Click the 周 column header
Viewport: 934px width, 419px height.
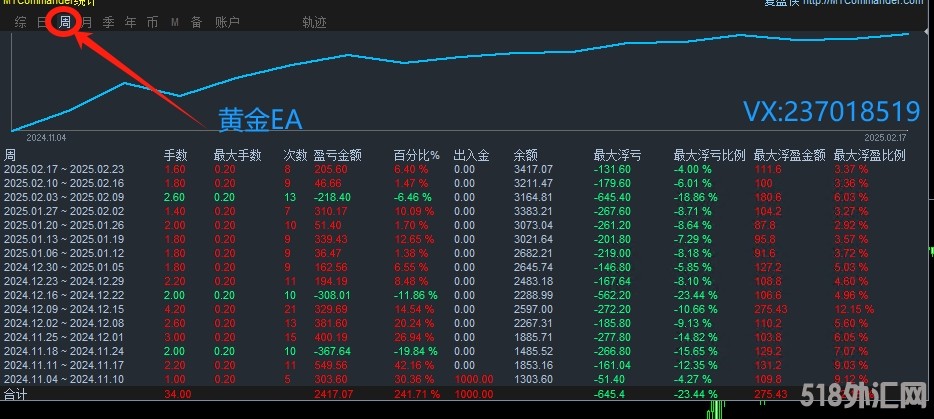click(10, 156)
